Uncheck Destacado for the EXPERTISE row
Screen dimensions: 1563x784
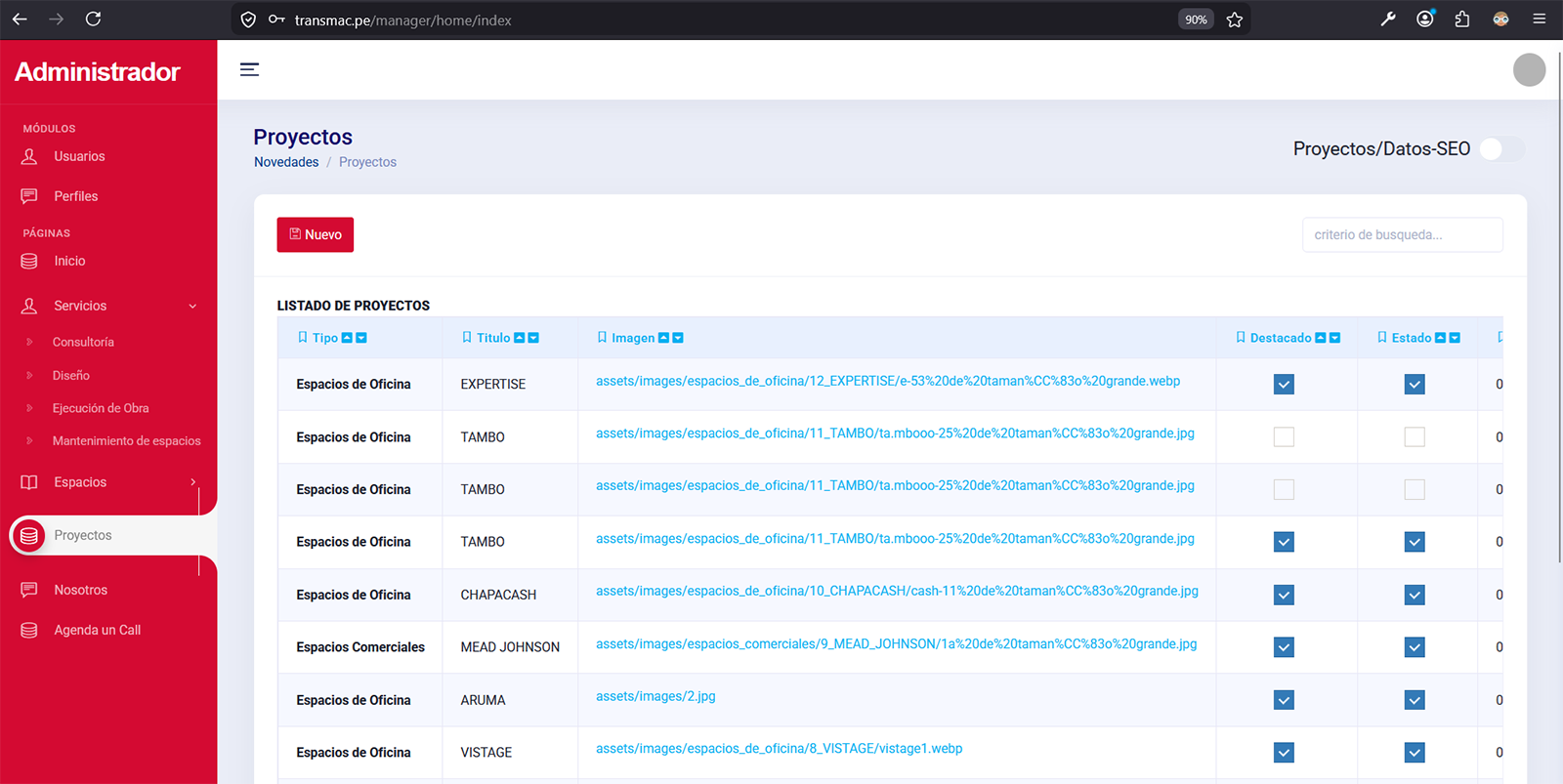1284,385
